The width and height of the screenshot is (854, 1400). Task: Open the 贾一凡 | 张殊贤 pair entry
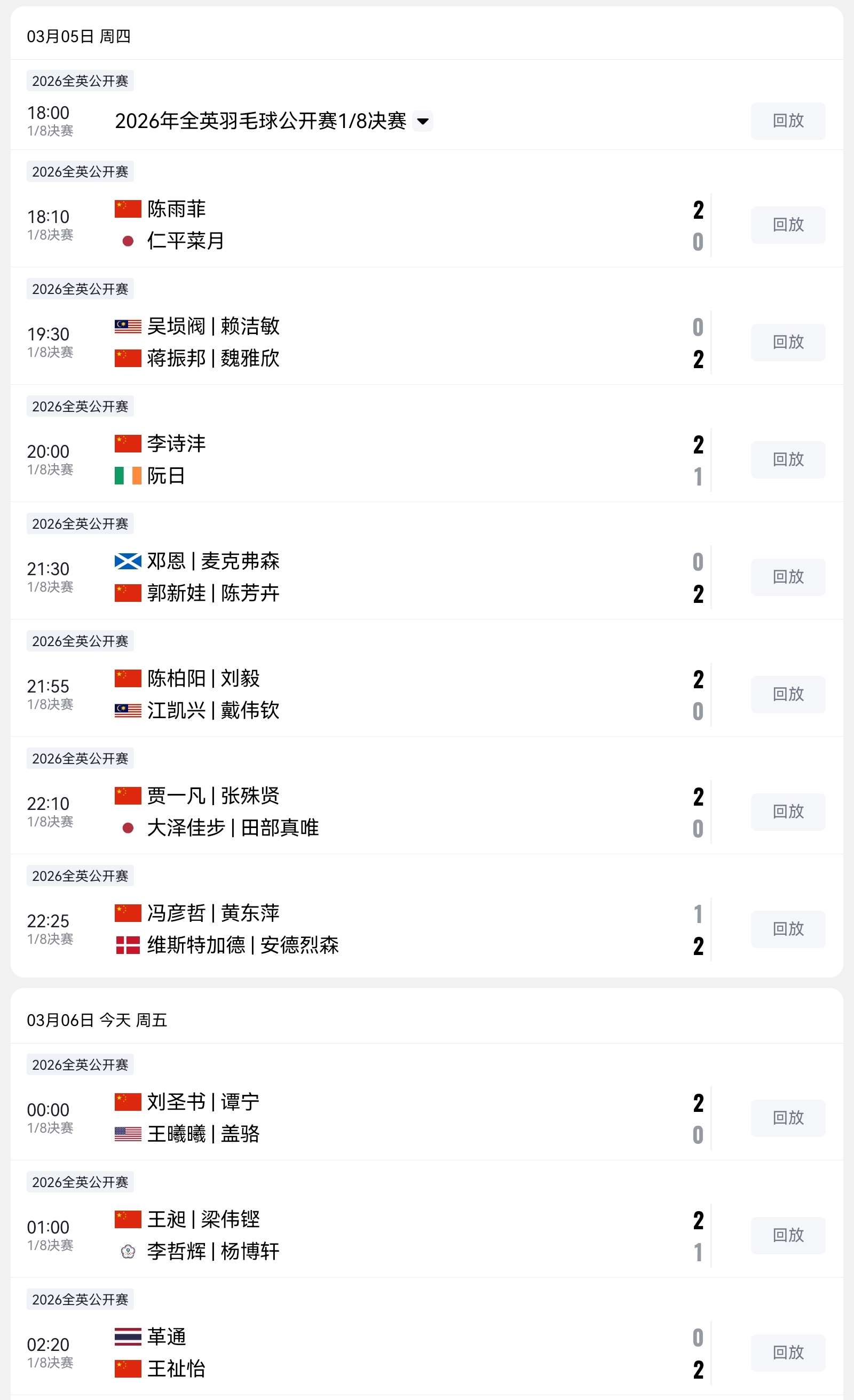click(x=213, y=796)
